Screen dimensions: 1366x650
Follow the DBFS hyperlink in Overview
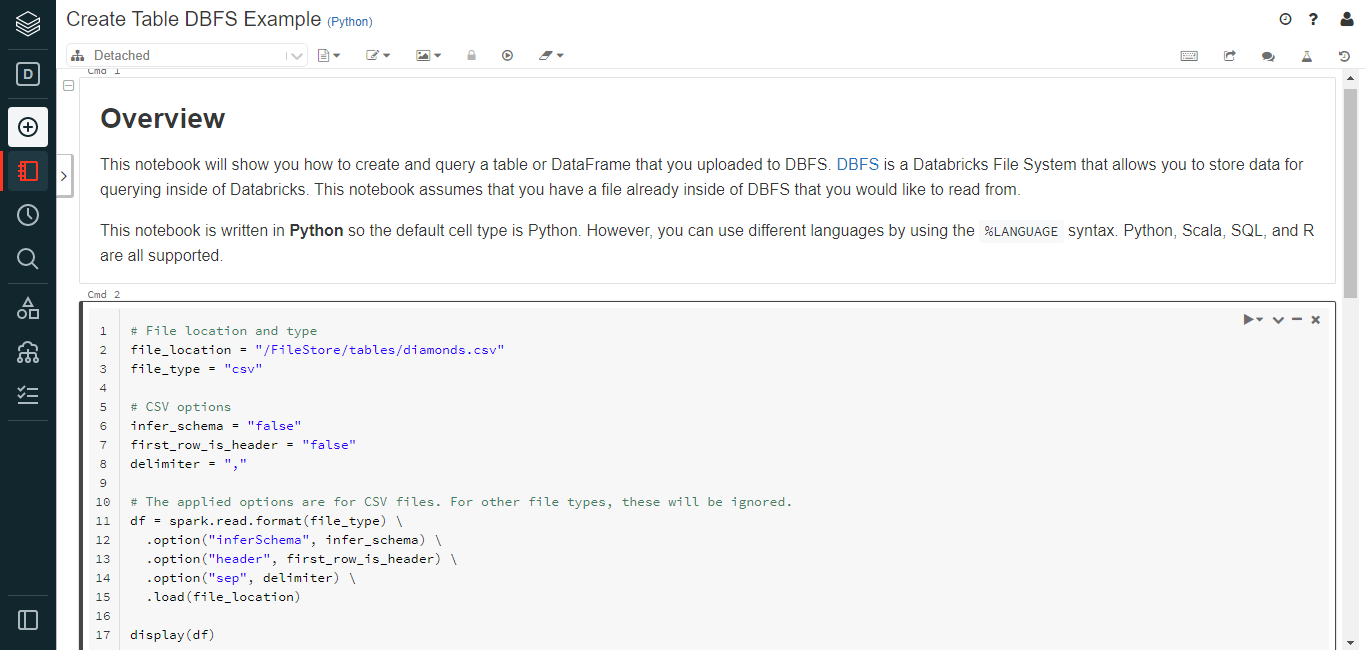pos(857,164)
